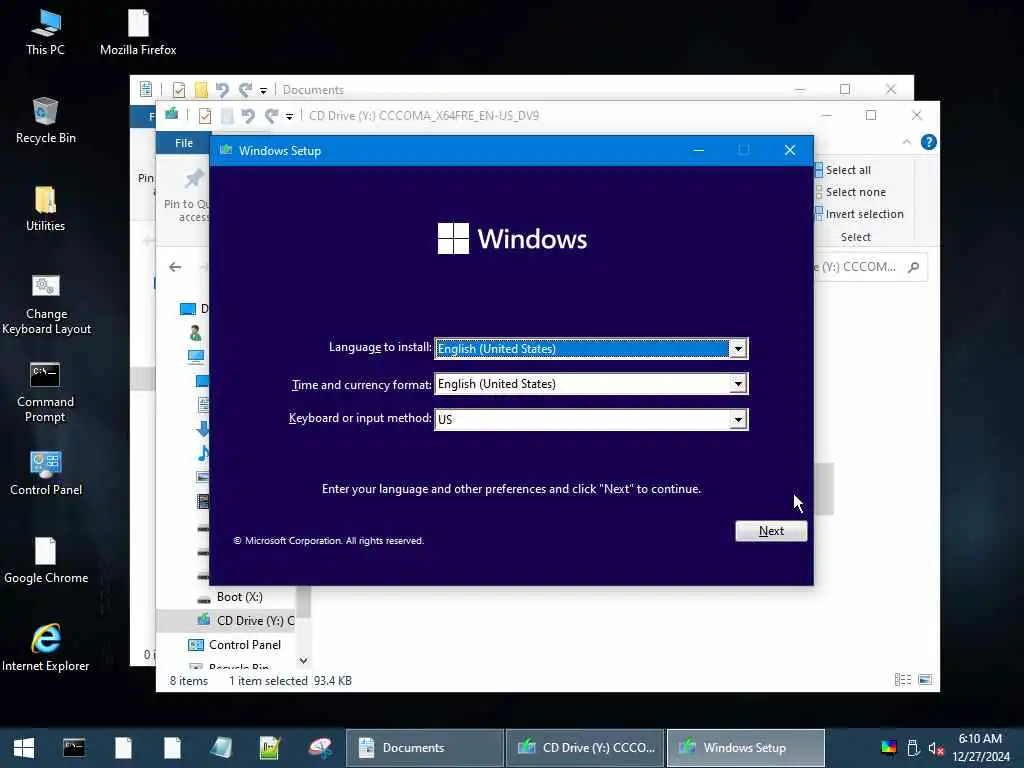Select Control Panel in navigation pane
This screenshot has width=1024, height=768.
click(235, 645)
